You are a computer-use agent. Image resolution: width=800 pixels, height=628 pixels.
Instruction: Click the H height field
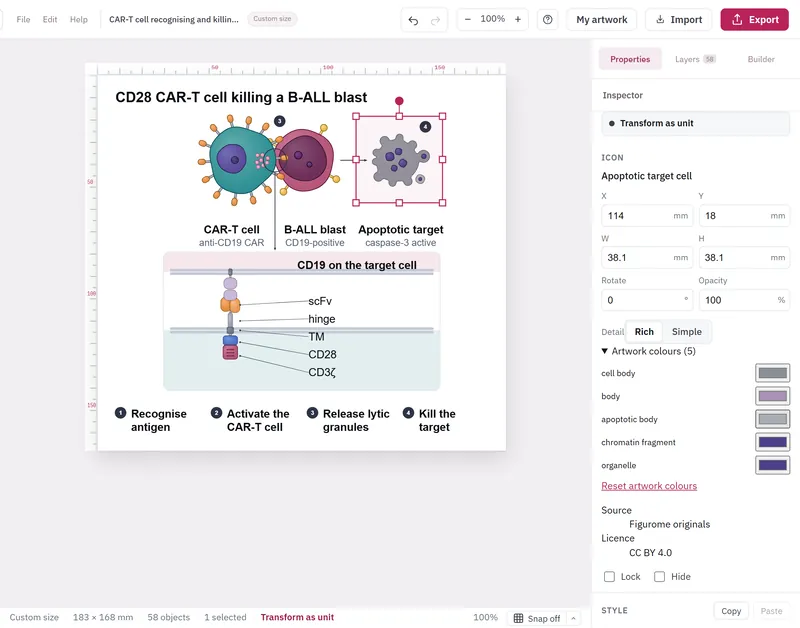tap(744, 258)
